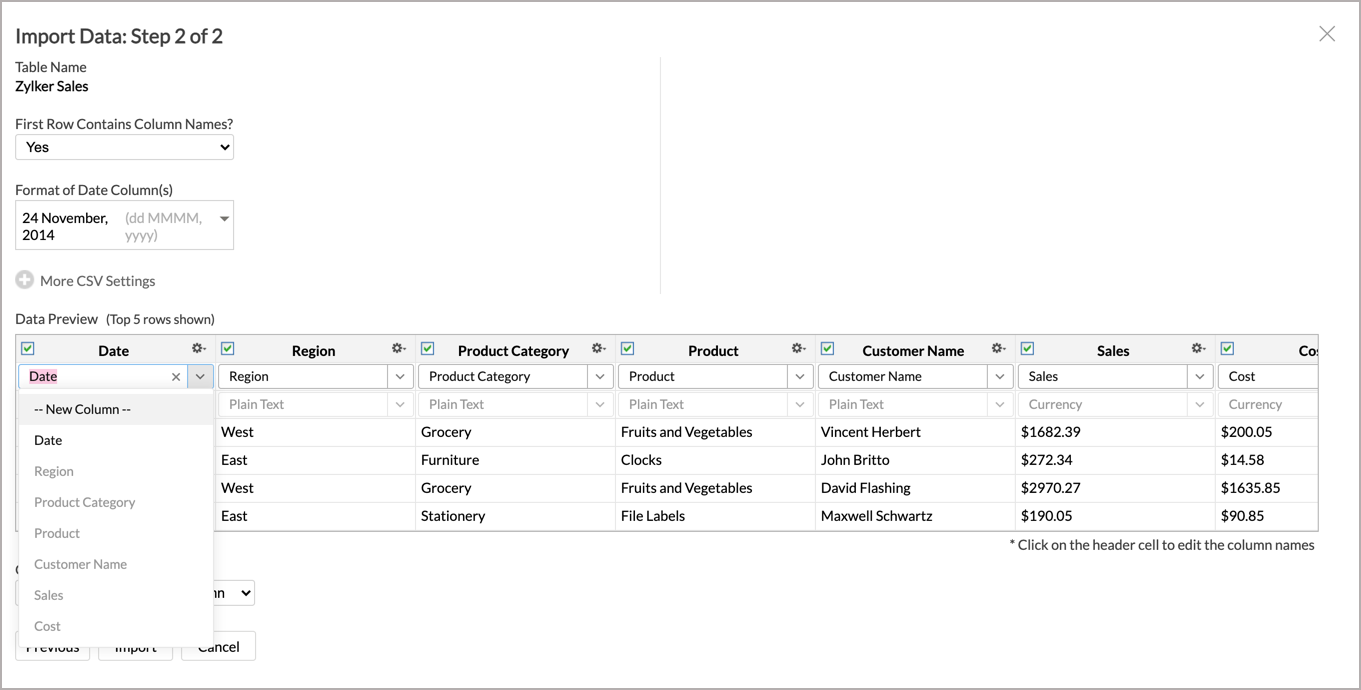
Task: Uncheck the Region column checkbox
Action: pyautogui.click(x=228, y=349)
